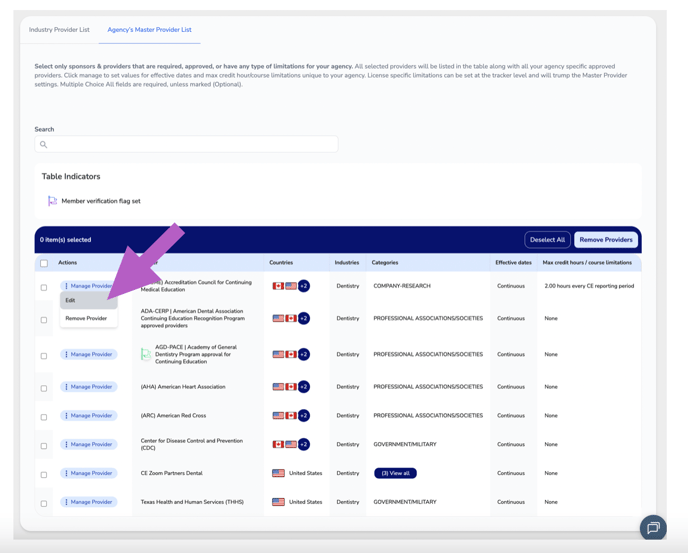Open Manage Provider for Texas Health row
This screenshot has width=688, height=553.
89,502
